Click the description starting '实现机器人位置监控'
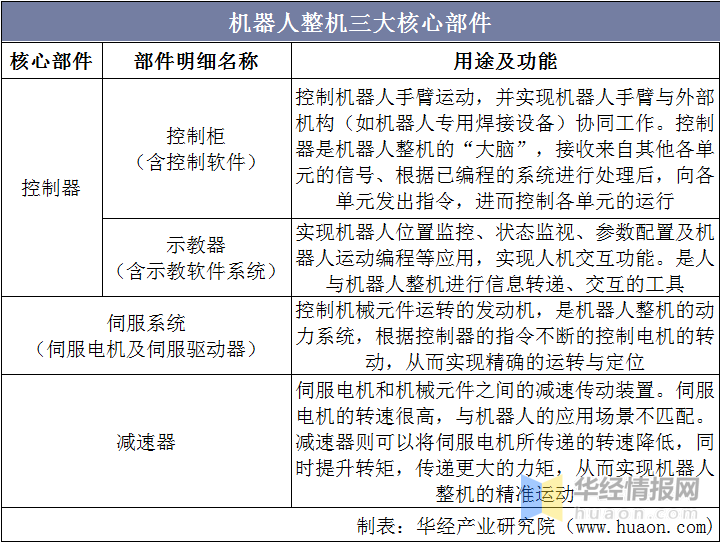The image size is (722, 542). [505, 258]
